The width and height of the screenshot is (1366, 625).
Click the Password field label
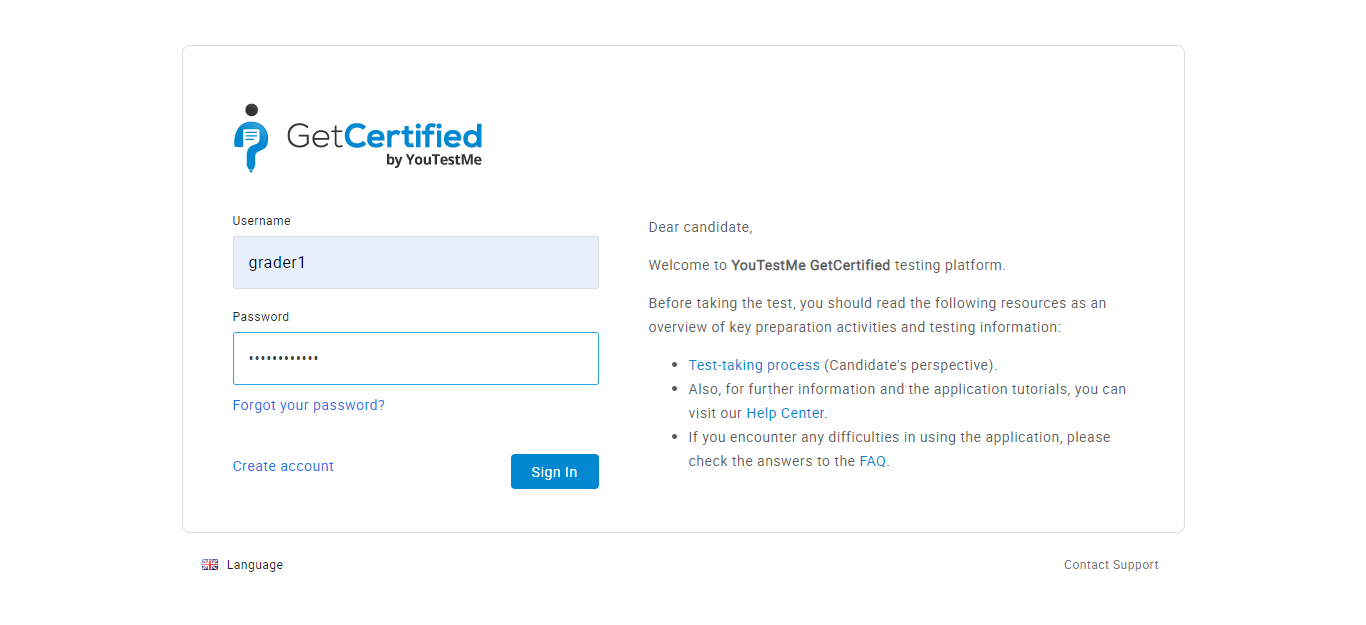tap(260, 317)
